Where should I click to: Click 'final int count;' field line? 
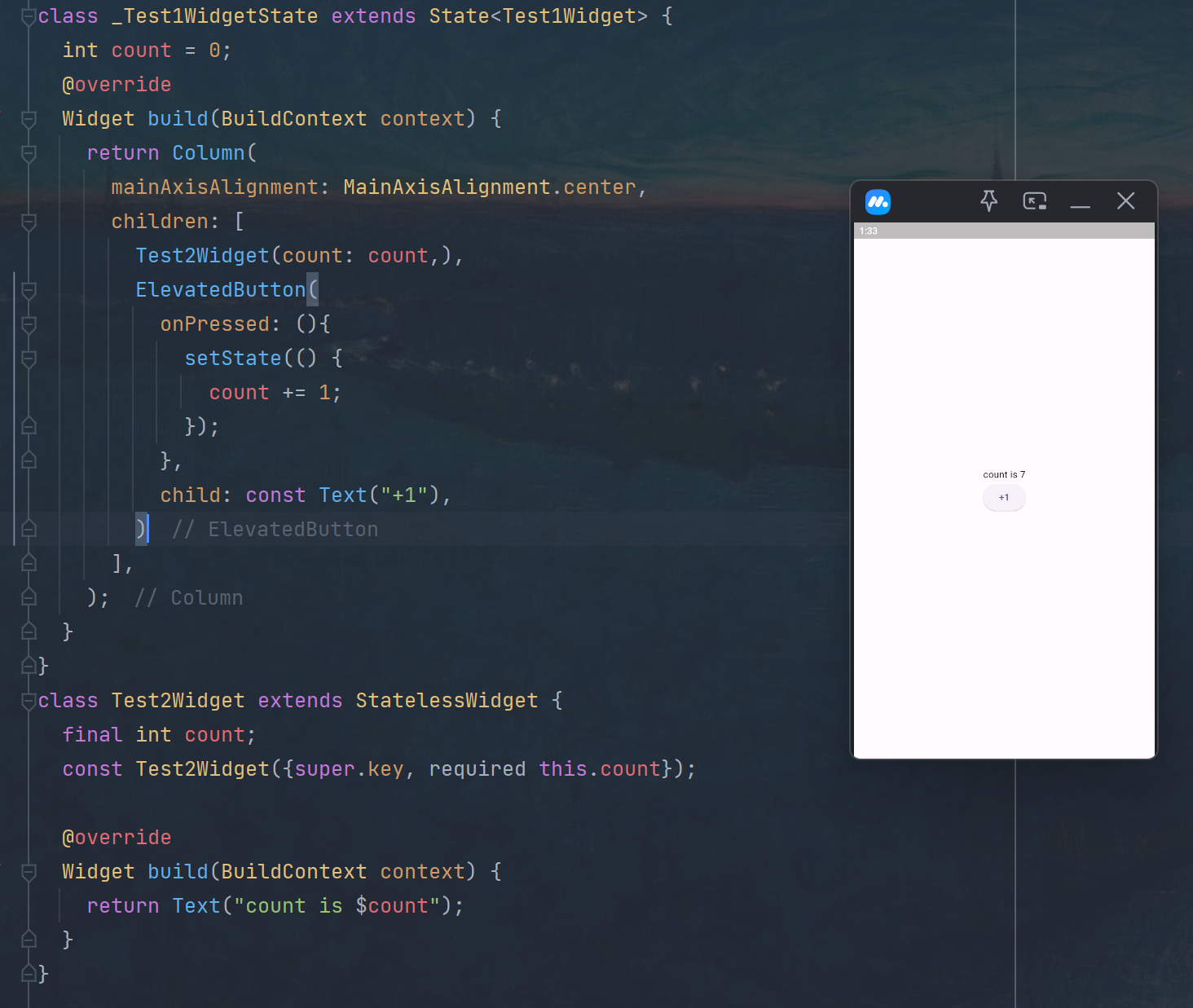coord(159,735)
